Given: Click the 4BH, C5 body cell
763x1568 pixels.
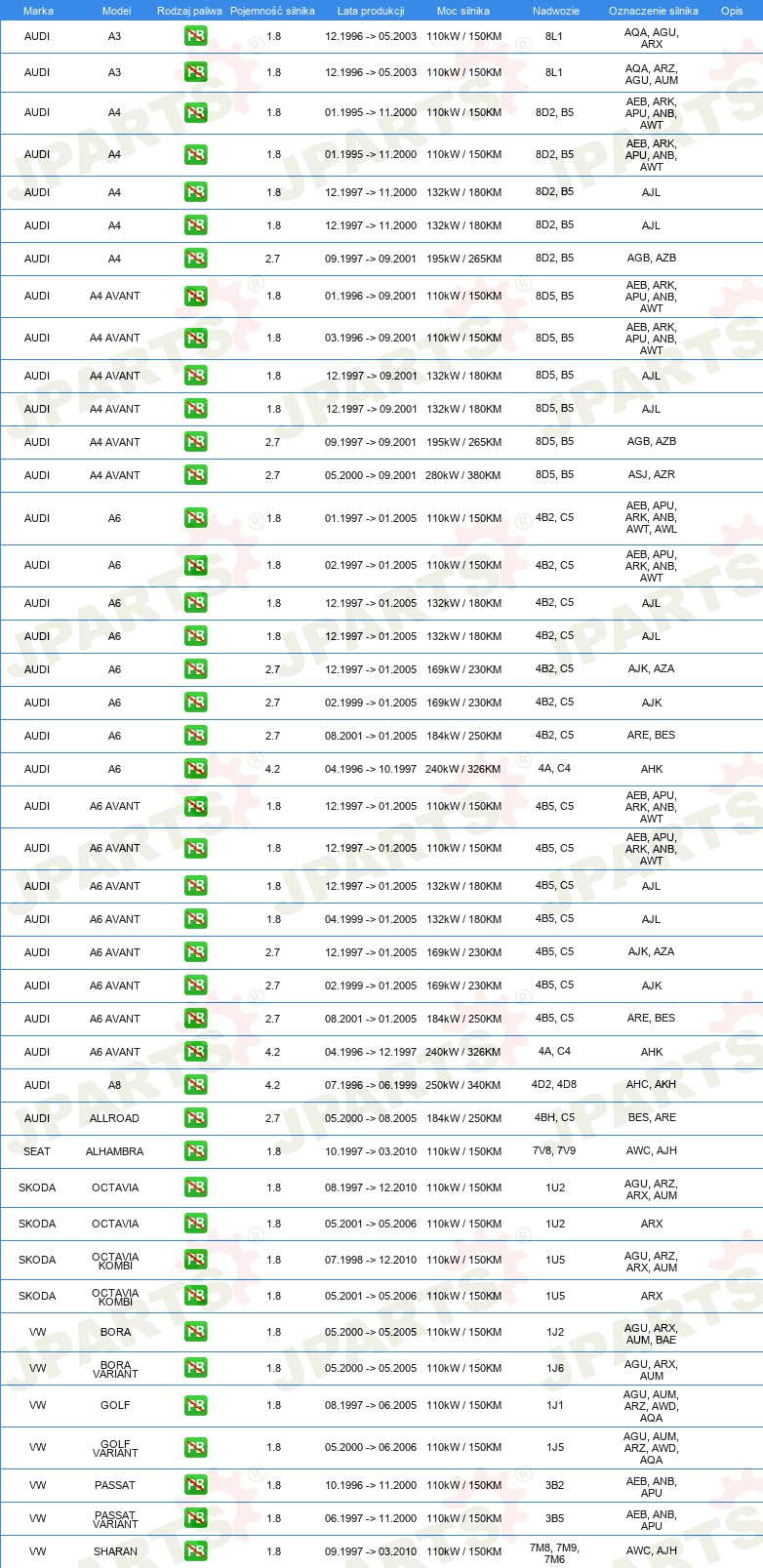Looking at the screenshot, I should (x=554, y=1117).
